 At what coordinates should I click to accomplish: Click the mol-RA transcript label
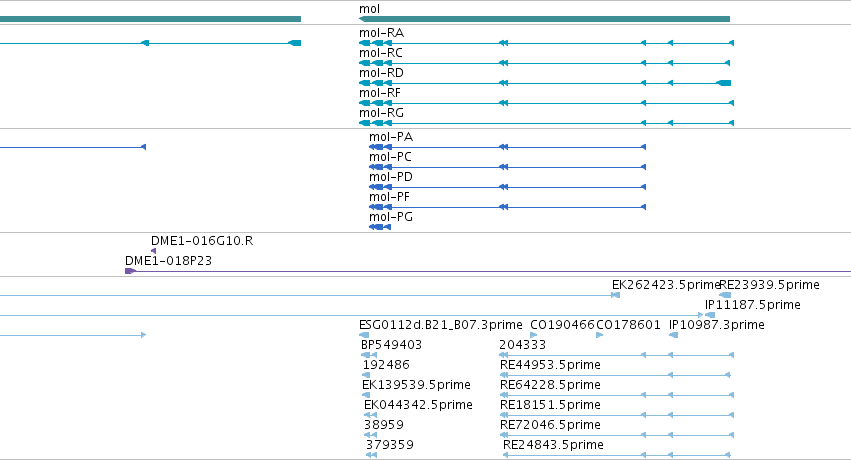(x=381, y=33)
